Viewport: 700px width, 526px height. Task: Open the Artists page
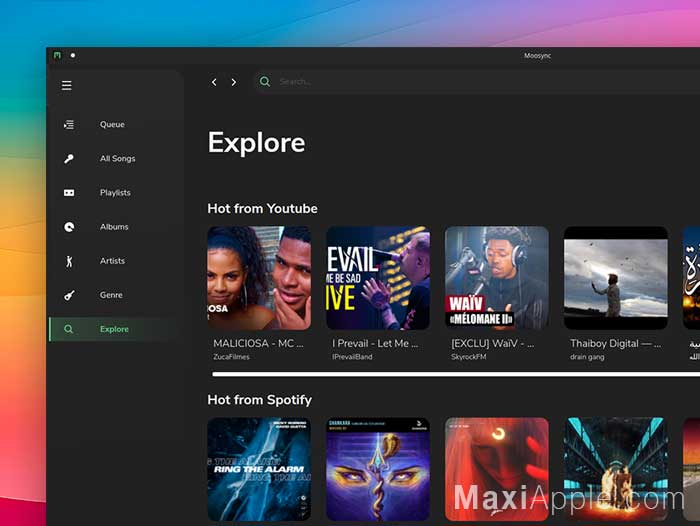click(112, 261)
